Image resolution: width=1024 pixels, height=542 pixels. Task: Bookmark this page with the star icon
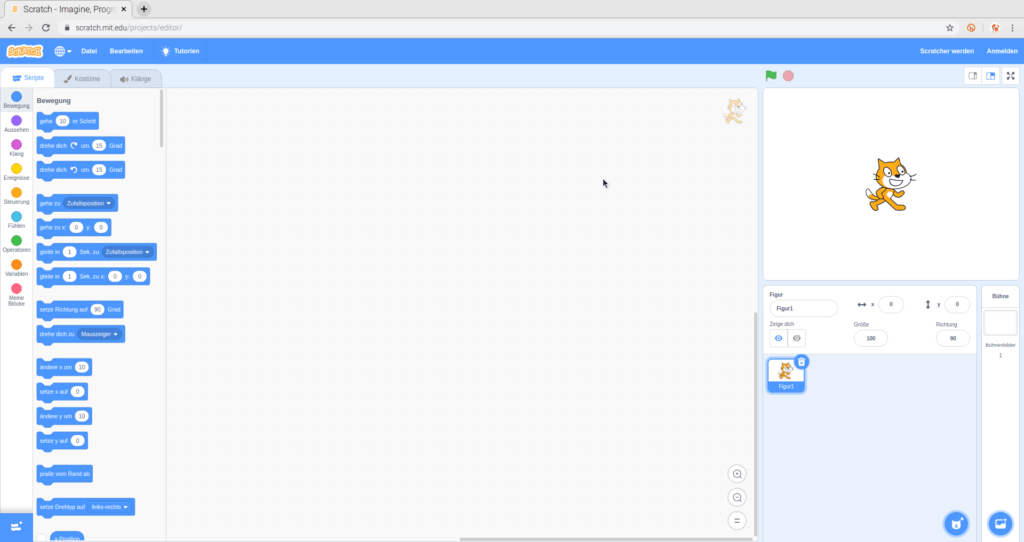pyautogui.click(x=950, y=27)
